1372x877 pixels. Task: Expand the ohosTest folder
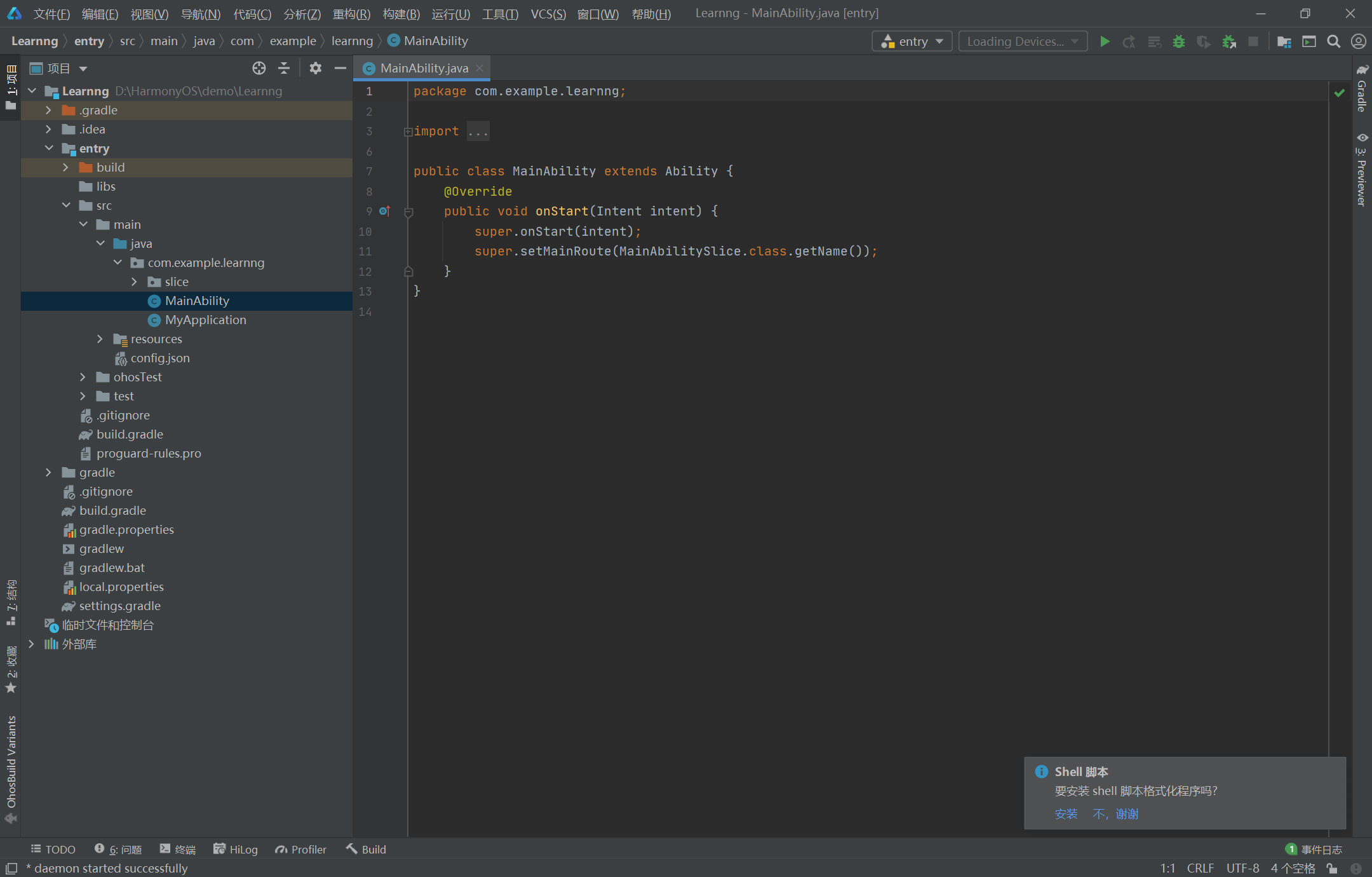[x=83, y=377]
